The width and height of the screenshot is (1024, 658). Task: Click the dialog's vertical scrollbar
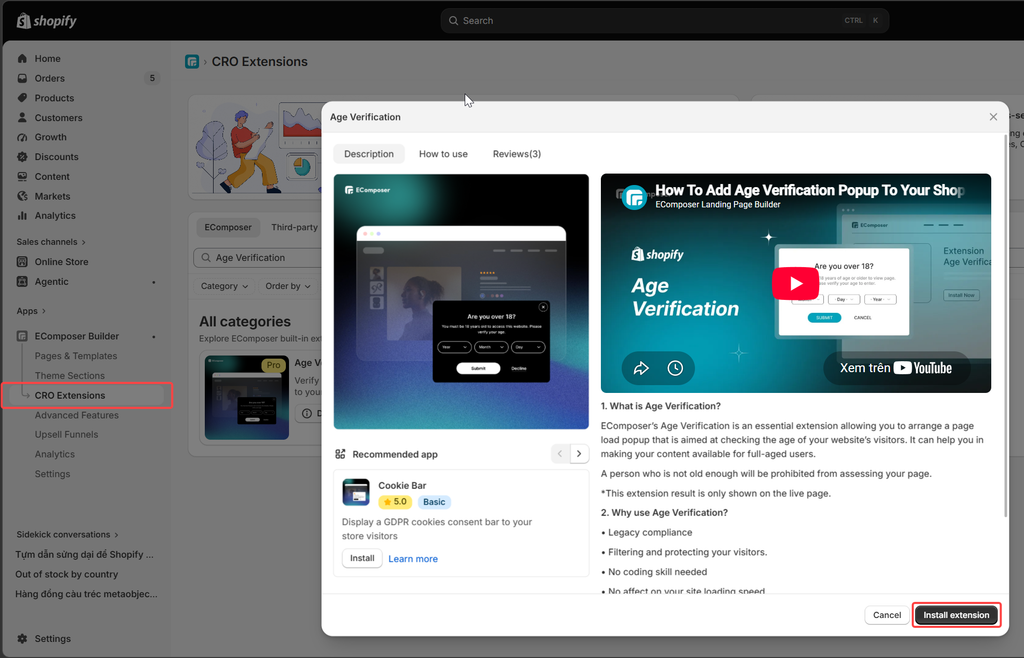click(1006, 326)
